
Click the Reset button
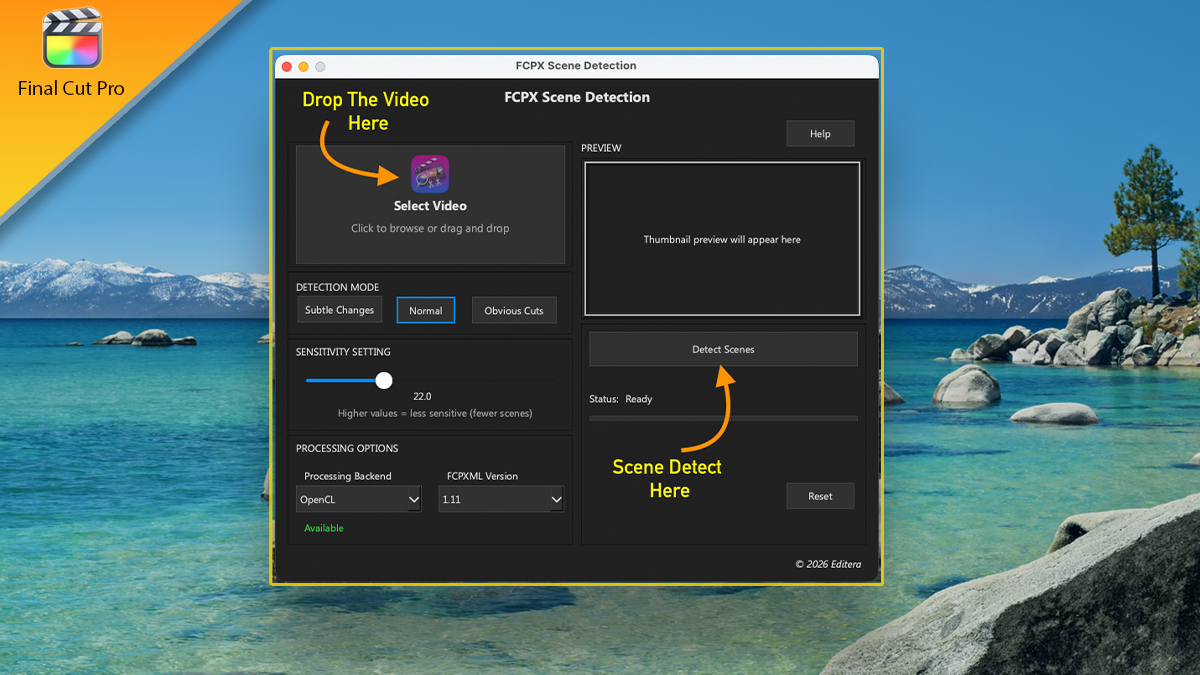click(820, 495)
